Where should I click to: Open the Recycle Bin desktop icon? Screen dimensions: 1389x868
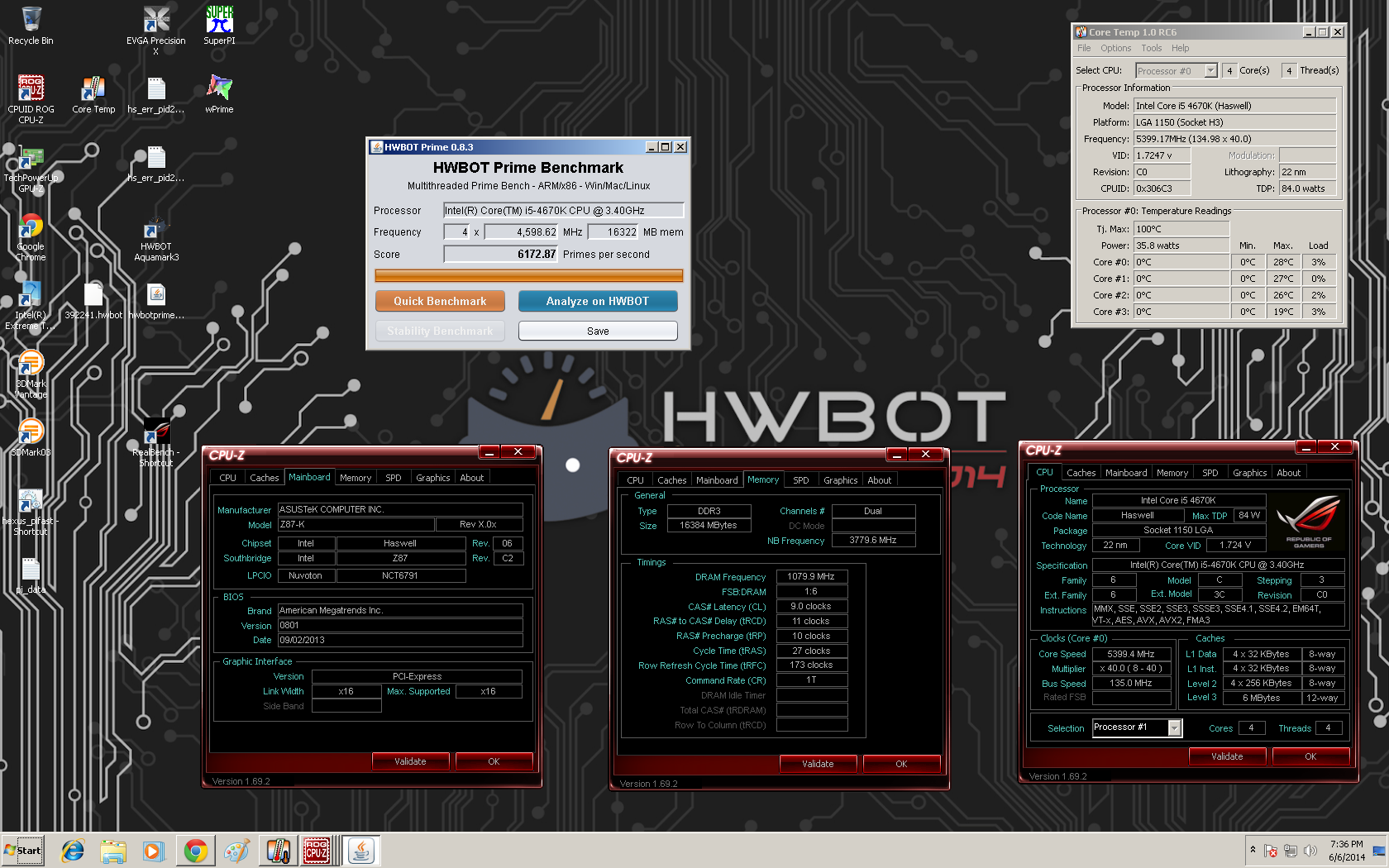[x=31, y=25]
